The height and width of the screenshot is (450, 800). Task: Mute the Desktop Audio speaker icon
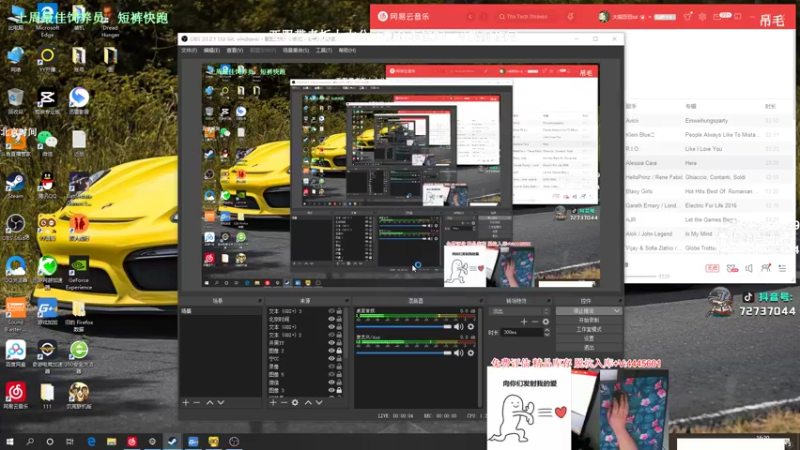tap(459, 327)
